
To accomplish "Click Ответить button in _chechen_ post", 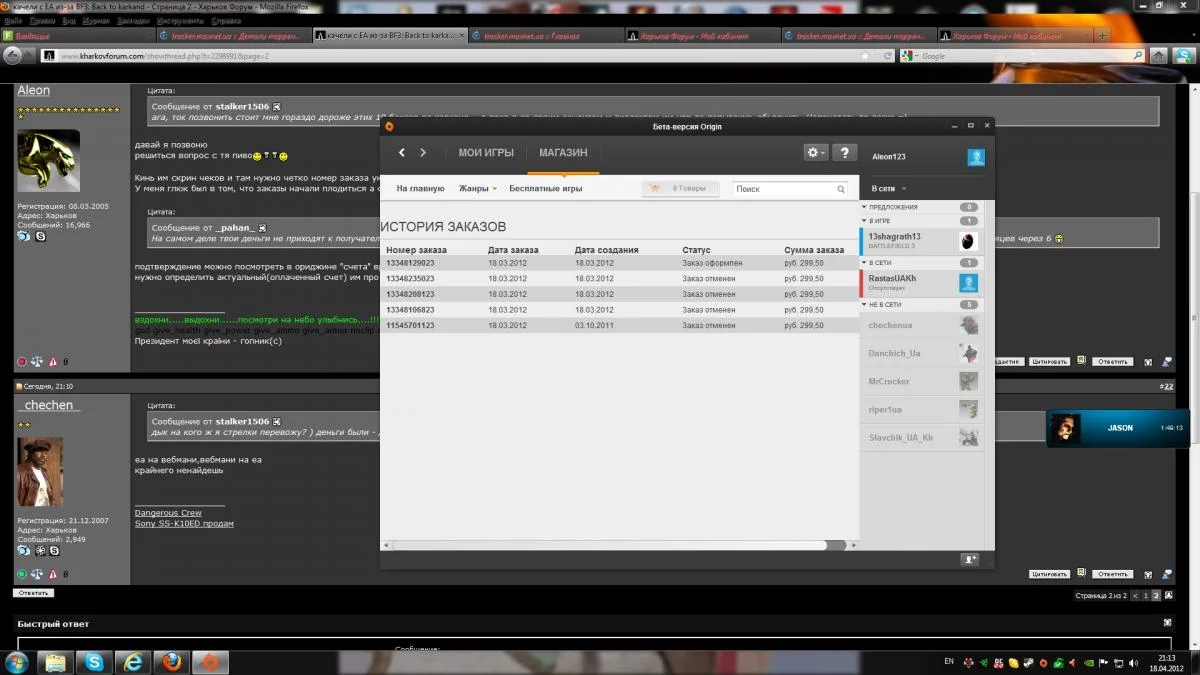I will click(x=1112, y=574).
